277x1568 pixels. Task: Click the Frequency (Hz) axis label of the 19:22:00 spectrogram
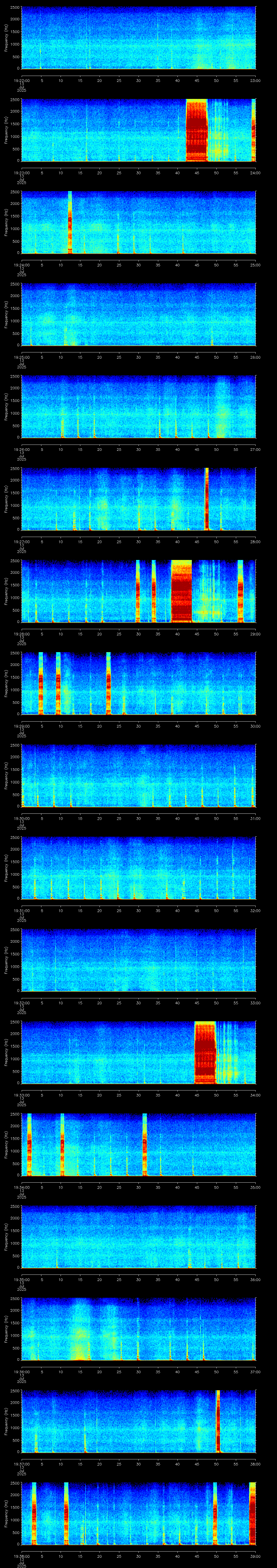click(x=7, y=38)
